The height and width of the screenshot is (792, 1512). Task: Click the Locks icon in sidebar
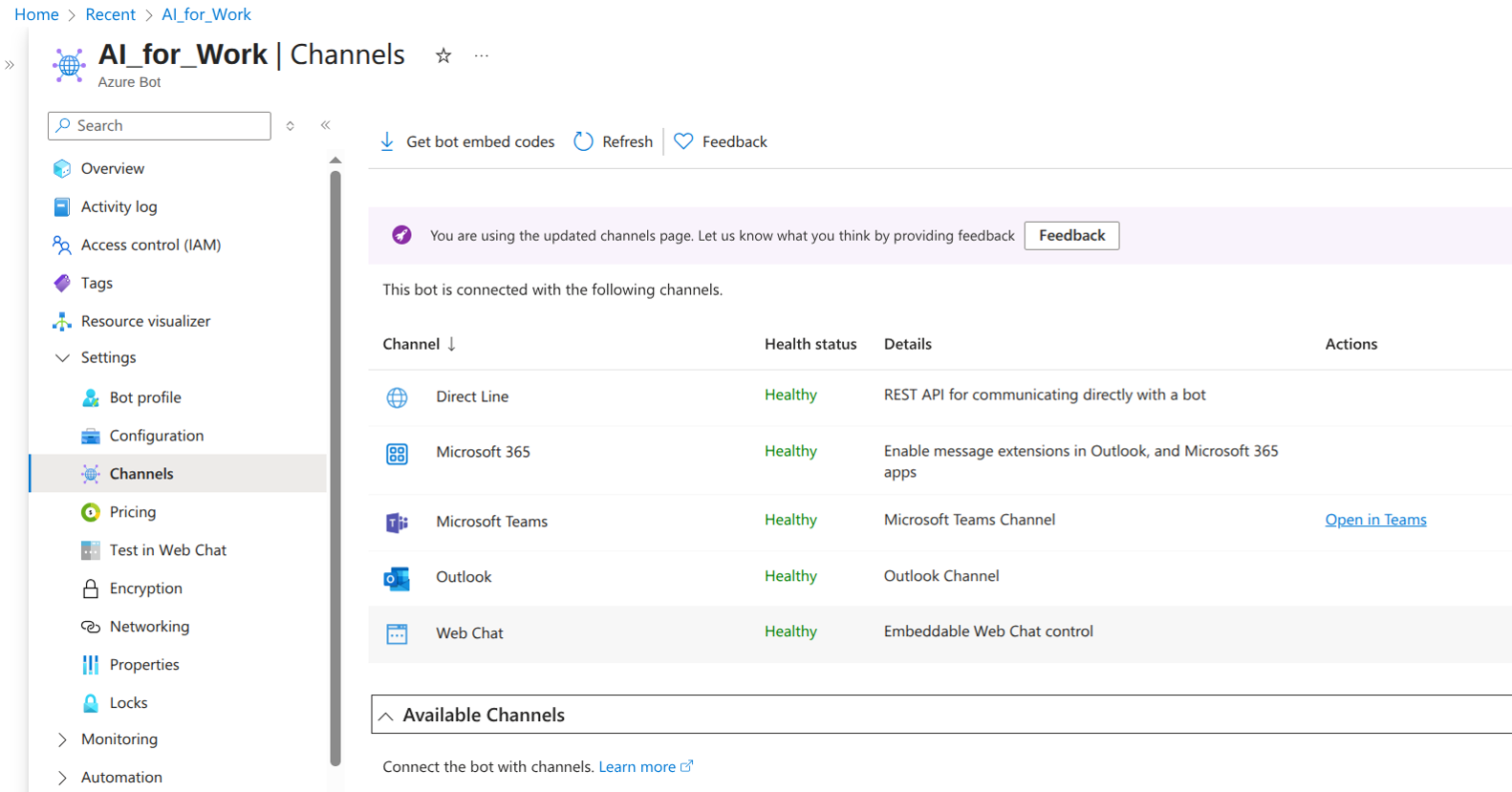pyautogui.click(x=91, y=703)
